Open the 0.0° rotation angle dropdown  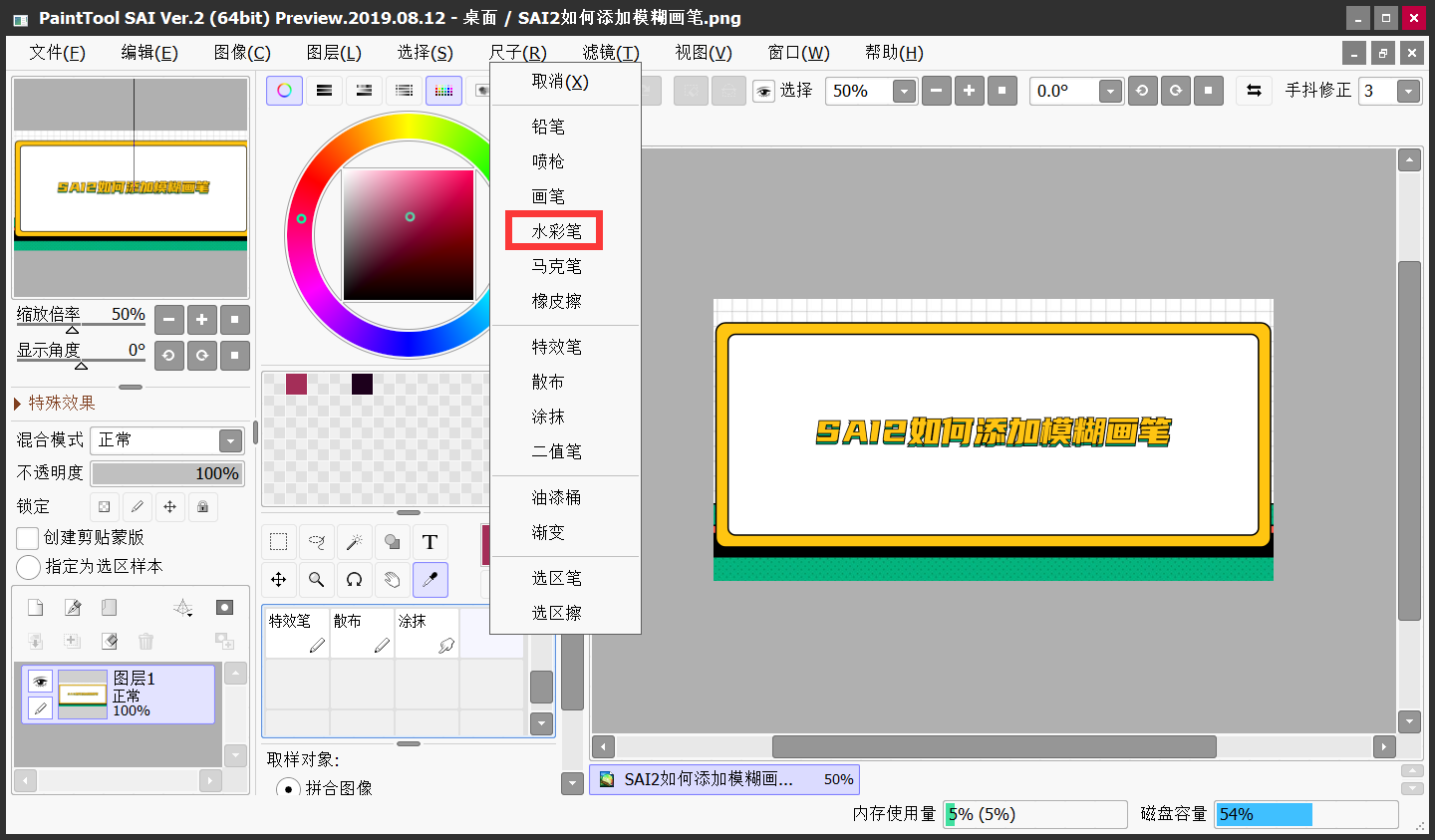(1110, 92)
